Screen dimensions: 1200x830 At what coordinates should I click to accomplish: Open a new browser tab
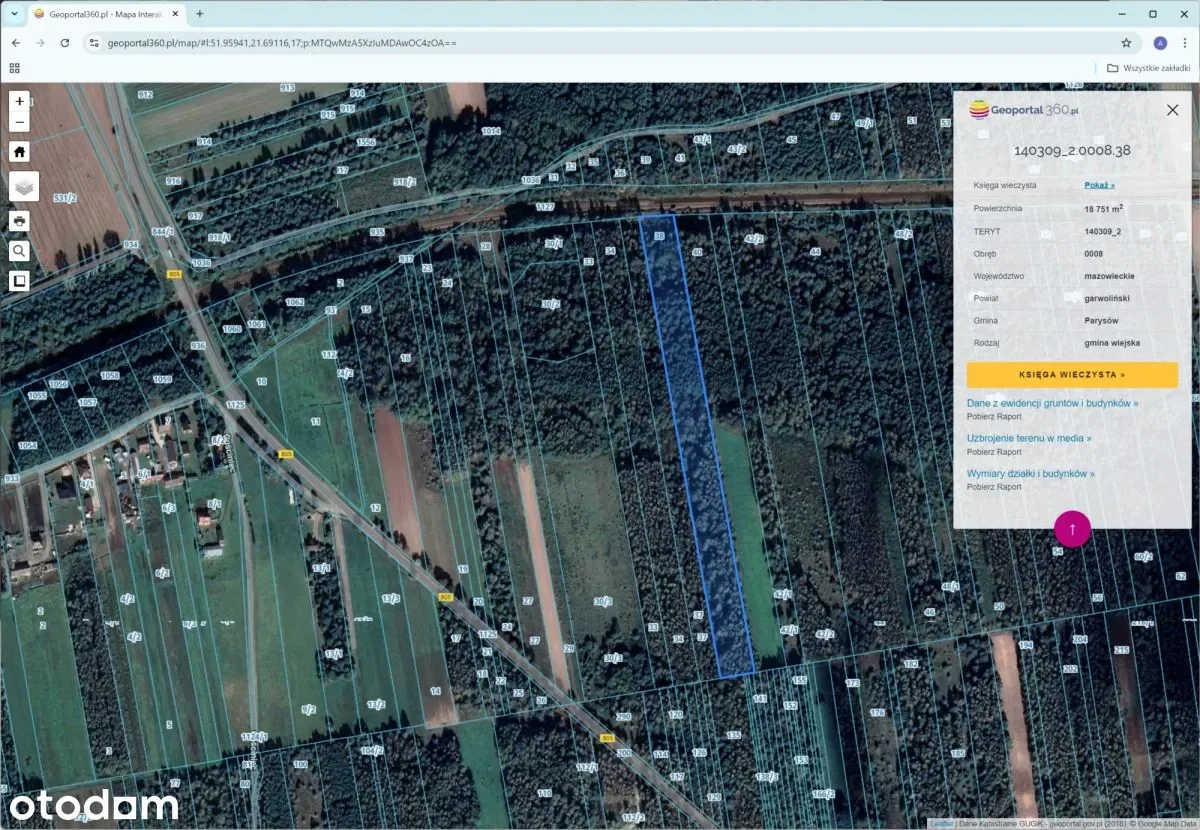coord(199,14)
